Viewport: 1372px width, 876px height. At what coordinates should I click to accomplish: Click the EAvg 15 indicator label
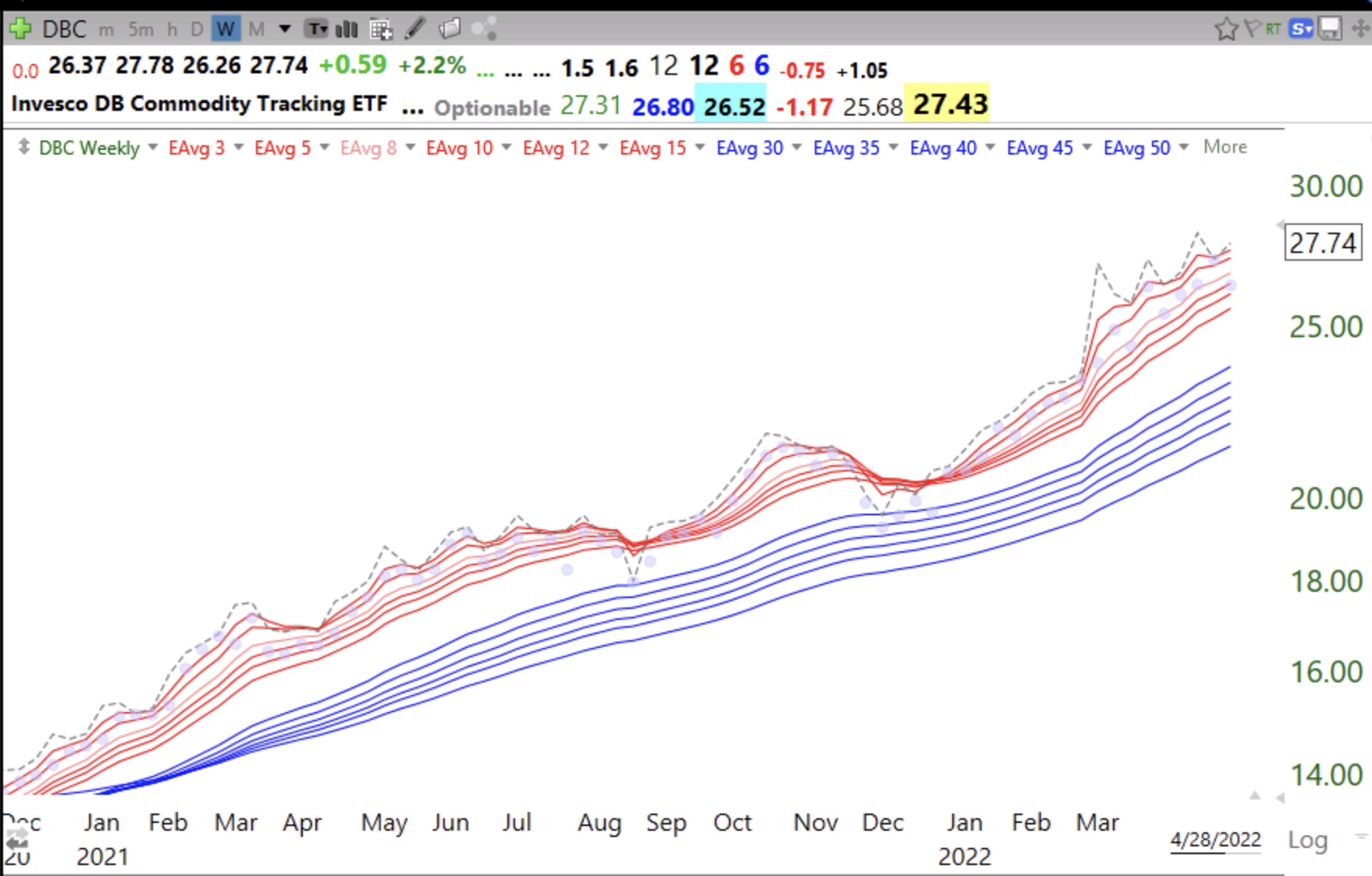(x=653, y=148)
